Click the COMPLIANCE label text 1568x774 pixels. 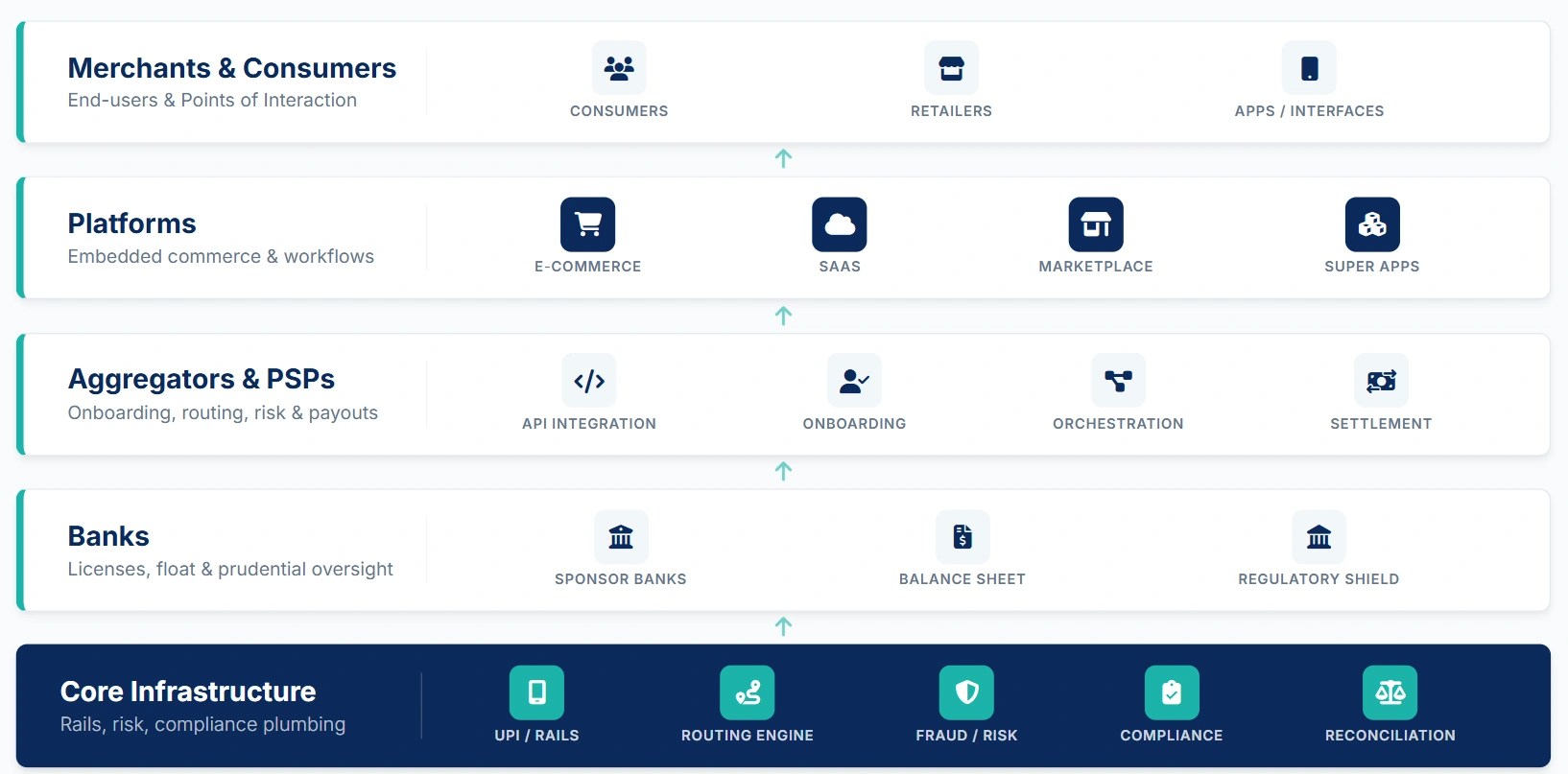[1172, 736]
